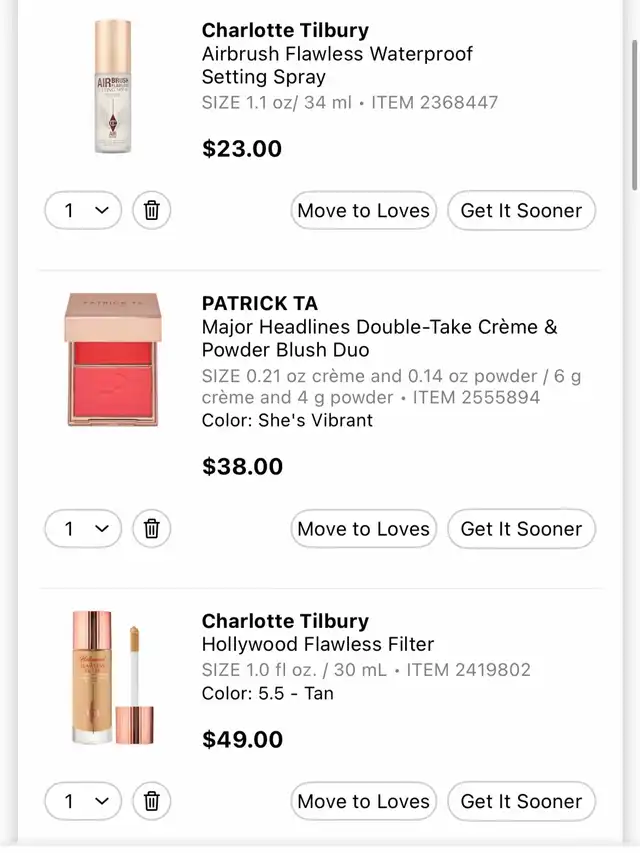
Task: Get It Sooner for Setting Spray
Action: pyautogui.click(x=521, y=210)
